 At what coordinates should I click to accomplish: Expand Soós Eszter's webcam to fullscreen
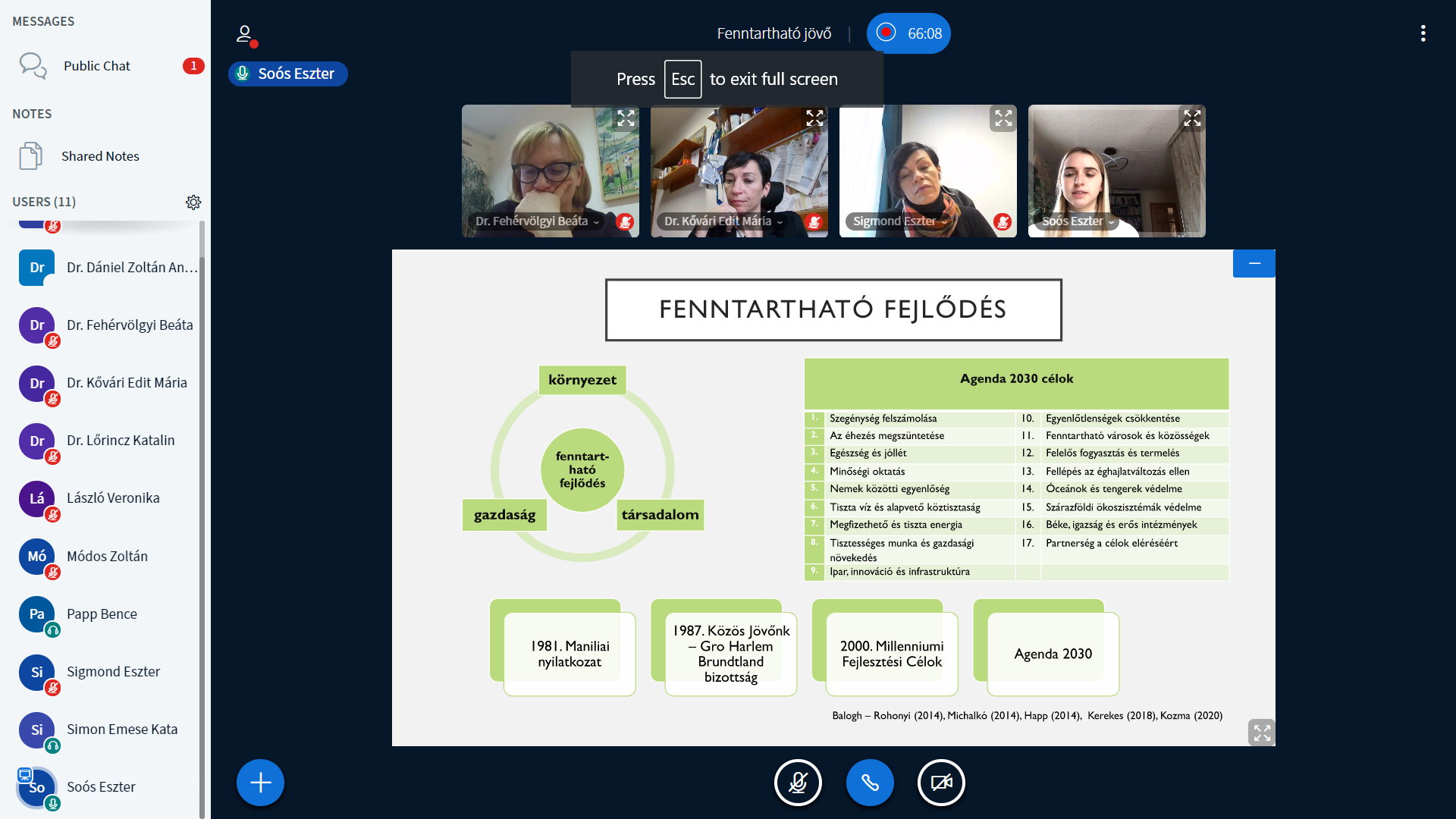pos(1192,118)
